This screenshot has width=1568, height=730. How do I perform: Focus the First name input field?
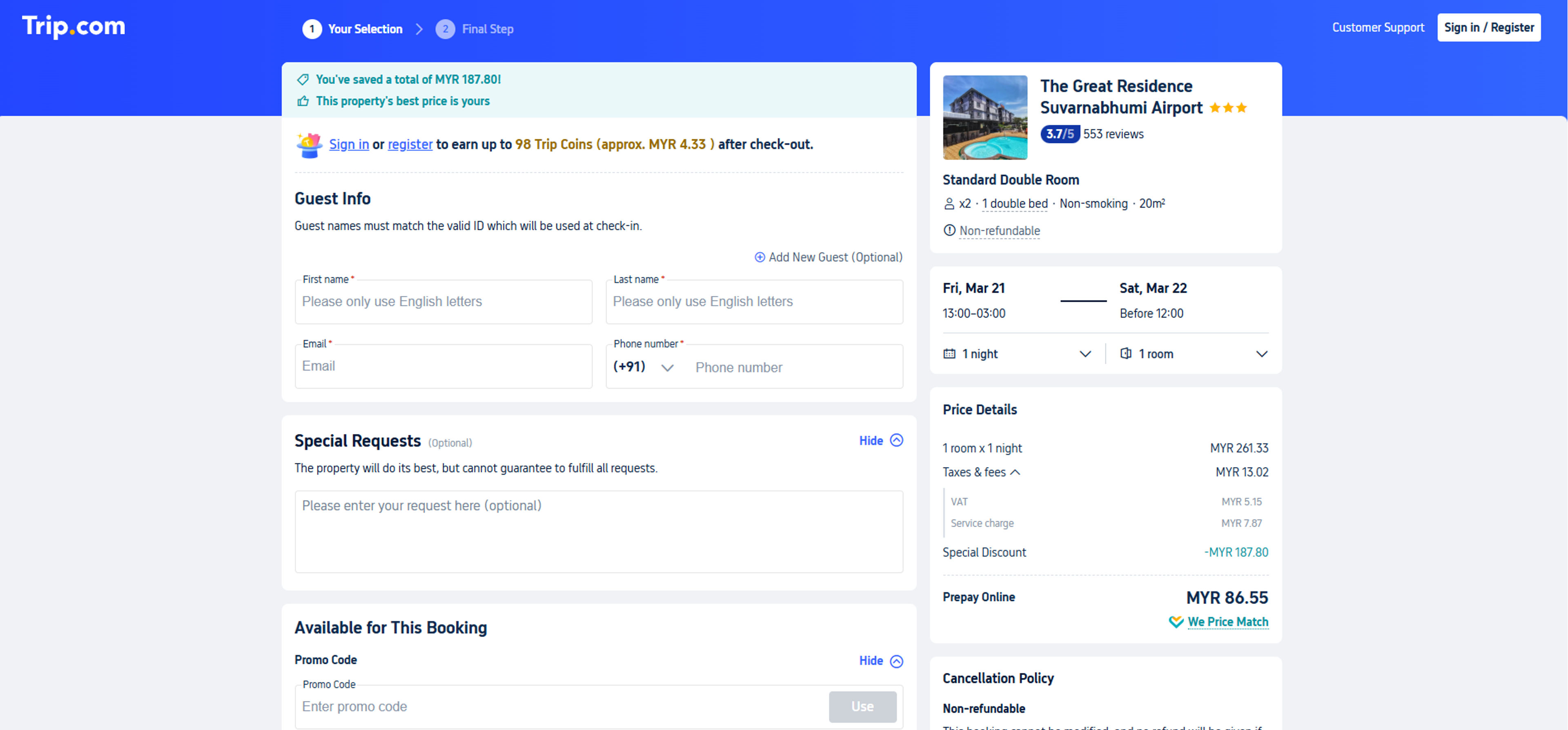pyautogui.click(x=443, y=302)
